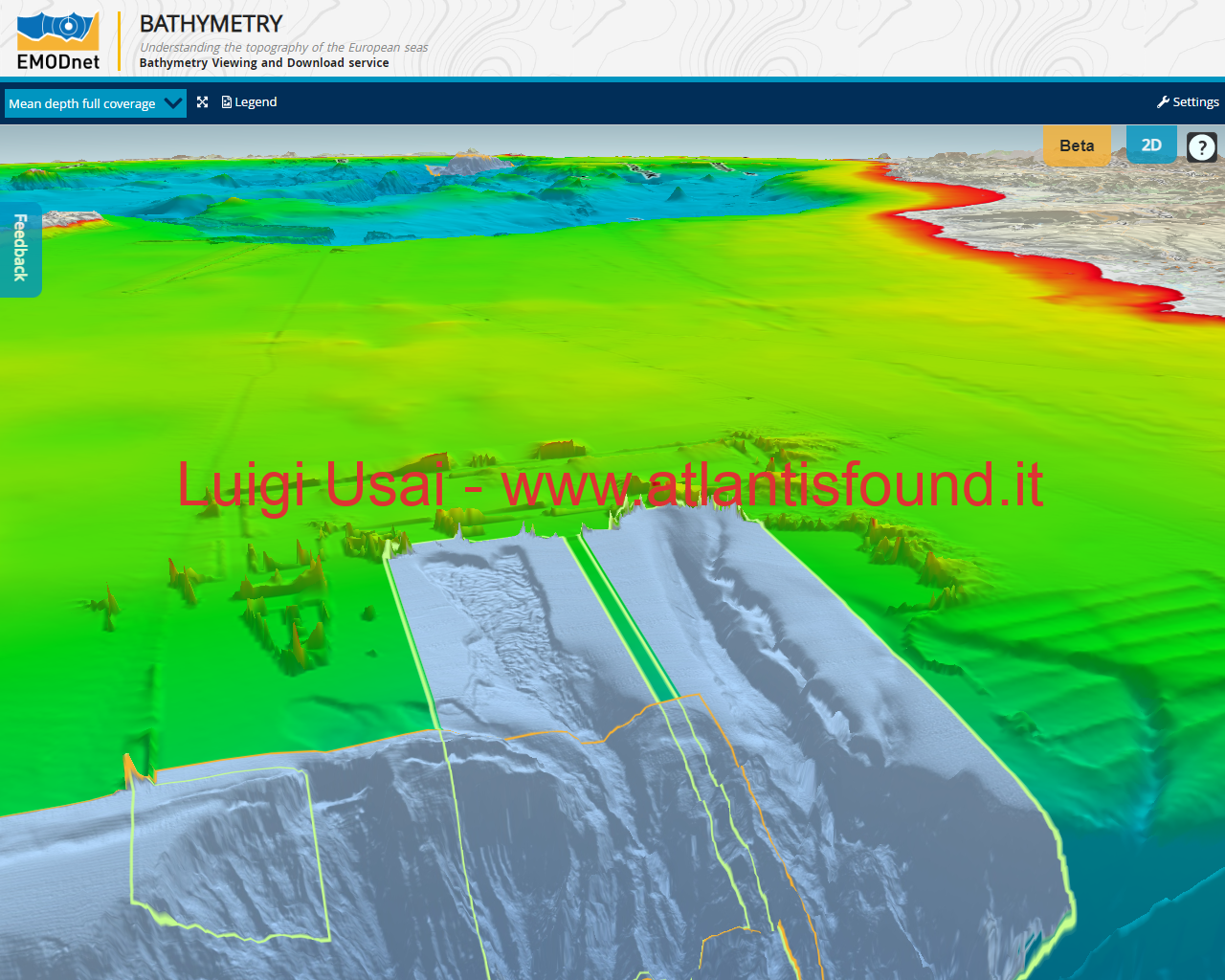Open the Settings wrench menu
The image size is (1225, 980).
point(1188,101)
